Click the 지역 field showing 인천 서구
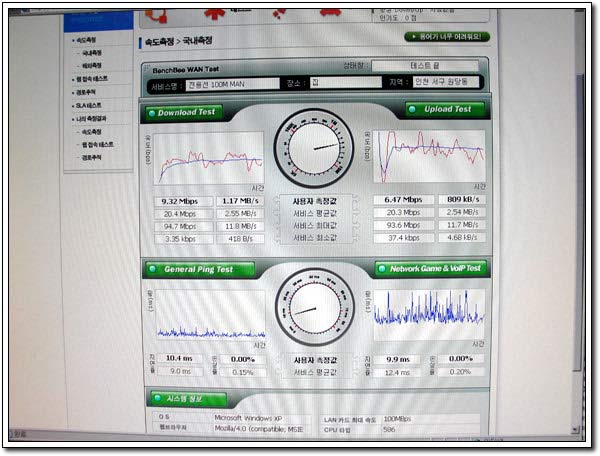This screenshot has height=456, width=600. tap(445, 81)
